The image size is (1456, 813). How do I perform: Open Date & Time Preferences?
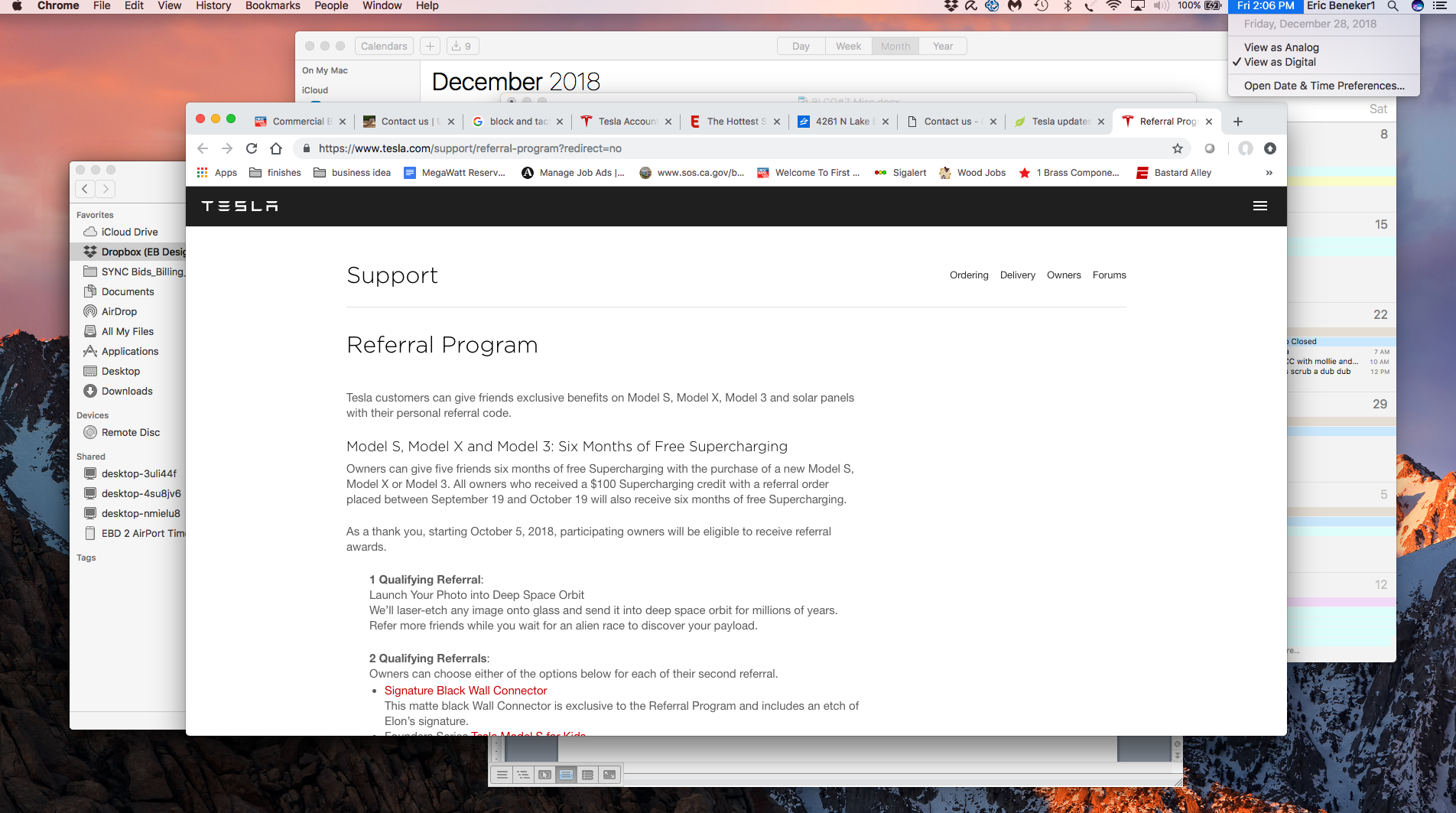click(1324, 86)
